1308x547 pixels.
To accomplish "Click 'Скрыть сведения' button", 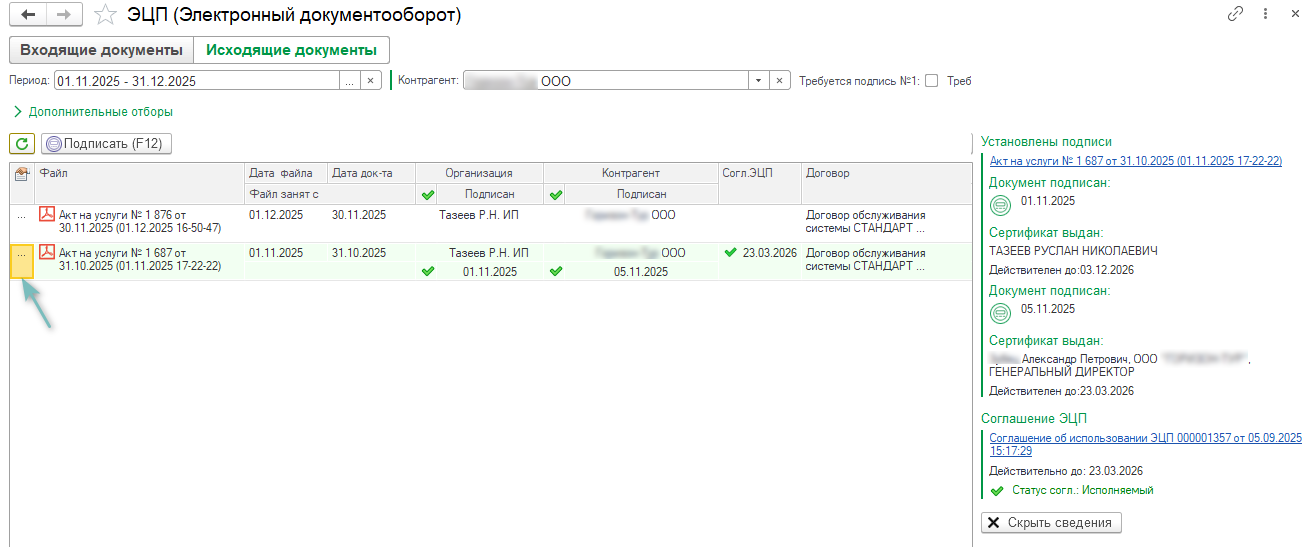I will coord(1051,523).
